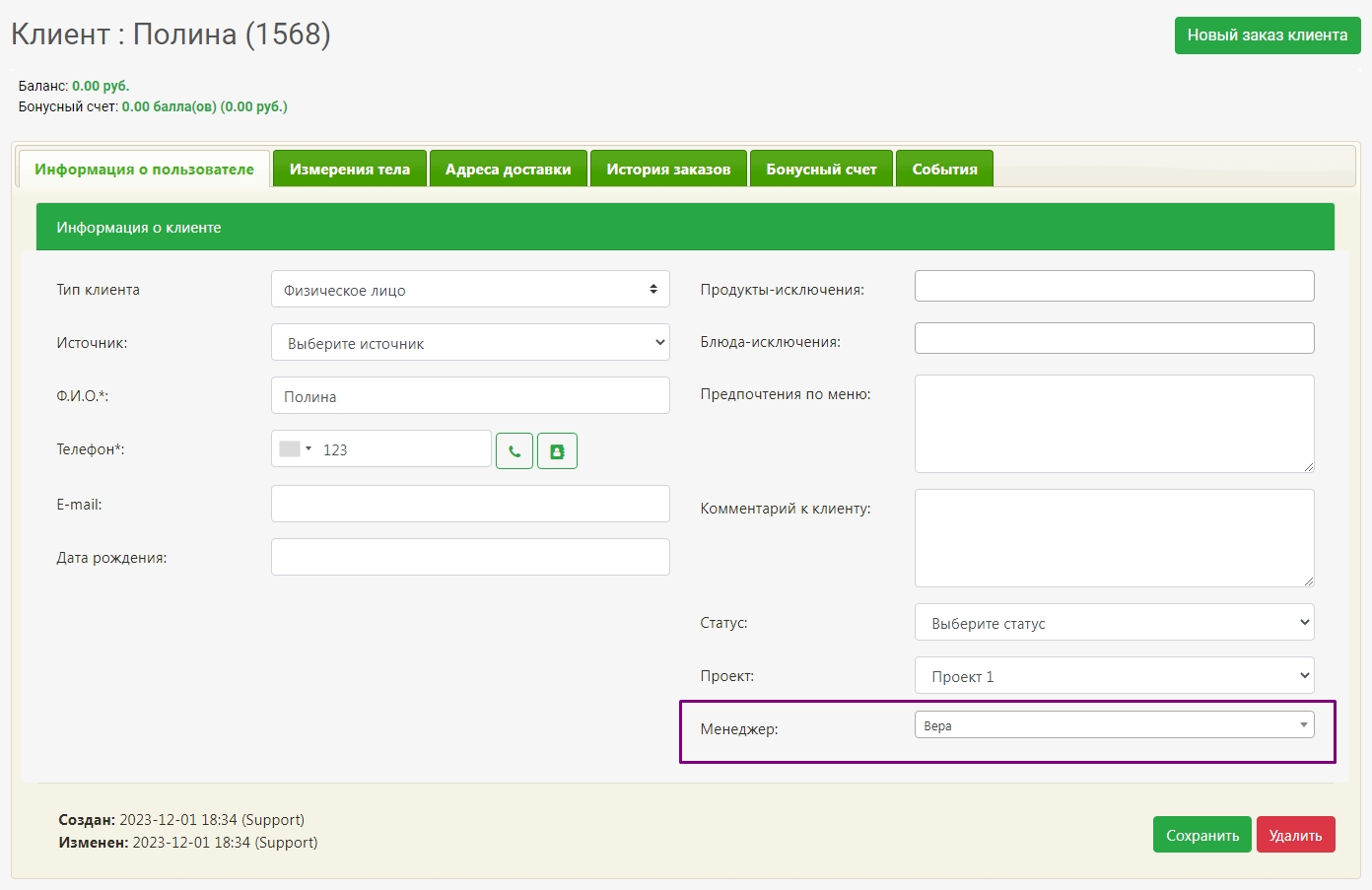This screenshot has width=1372, height=890.
Task: Click into the Комментарий к клиенту textarea
Action: point(1114,538)
